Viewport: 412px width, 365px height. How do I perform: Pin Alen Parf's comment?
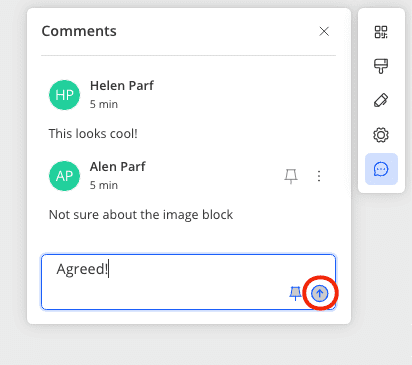tap(291, 176)
